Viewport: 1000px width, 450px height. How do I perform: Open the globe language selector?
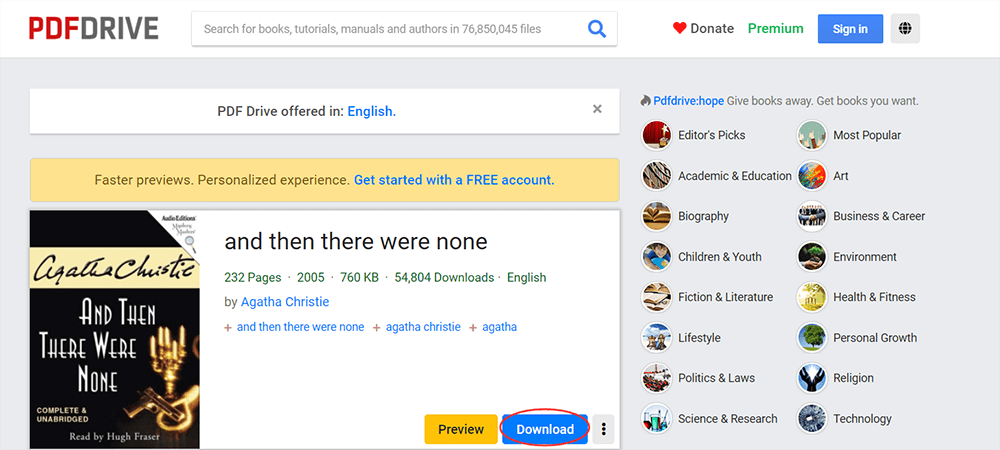coord(905,29)
